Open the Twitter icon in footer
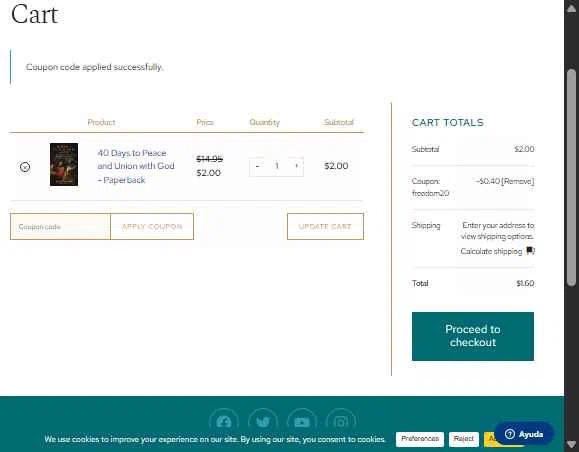Viewport: 579px width, 452px height. [263, 422]
